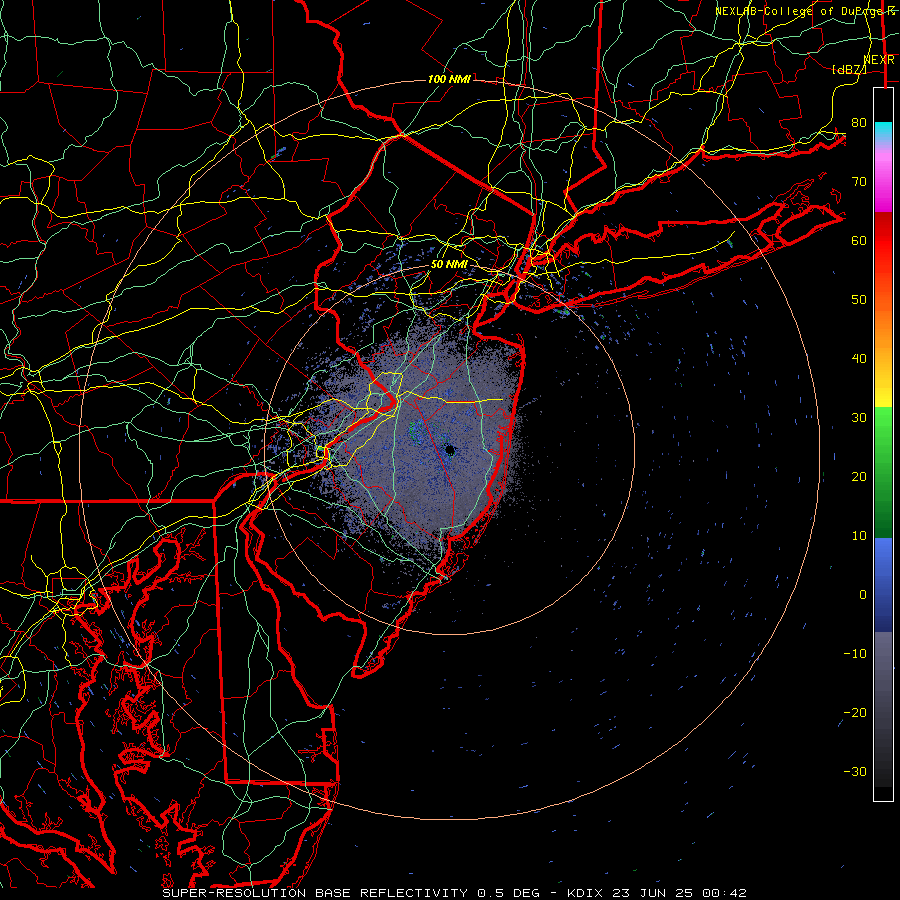Screen dimensions: 900x900
Task: Click the 80 dBZ label on color scale
Action: pyautogui.click(x=859, y=123)
